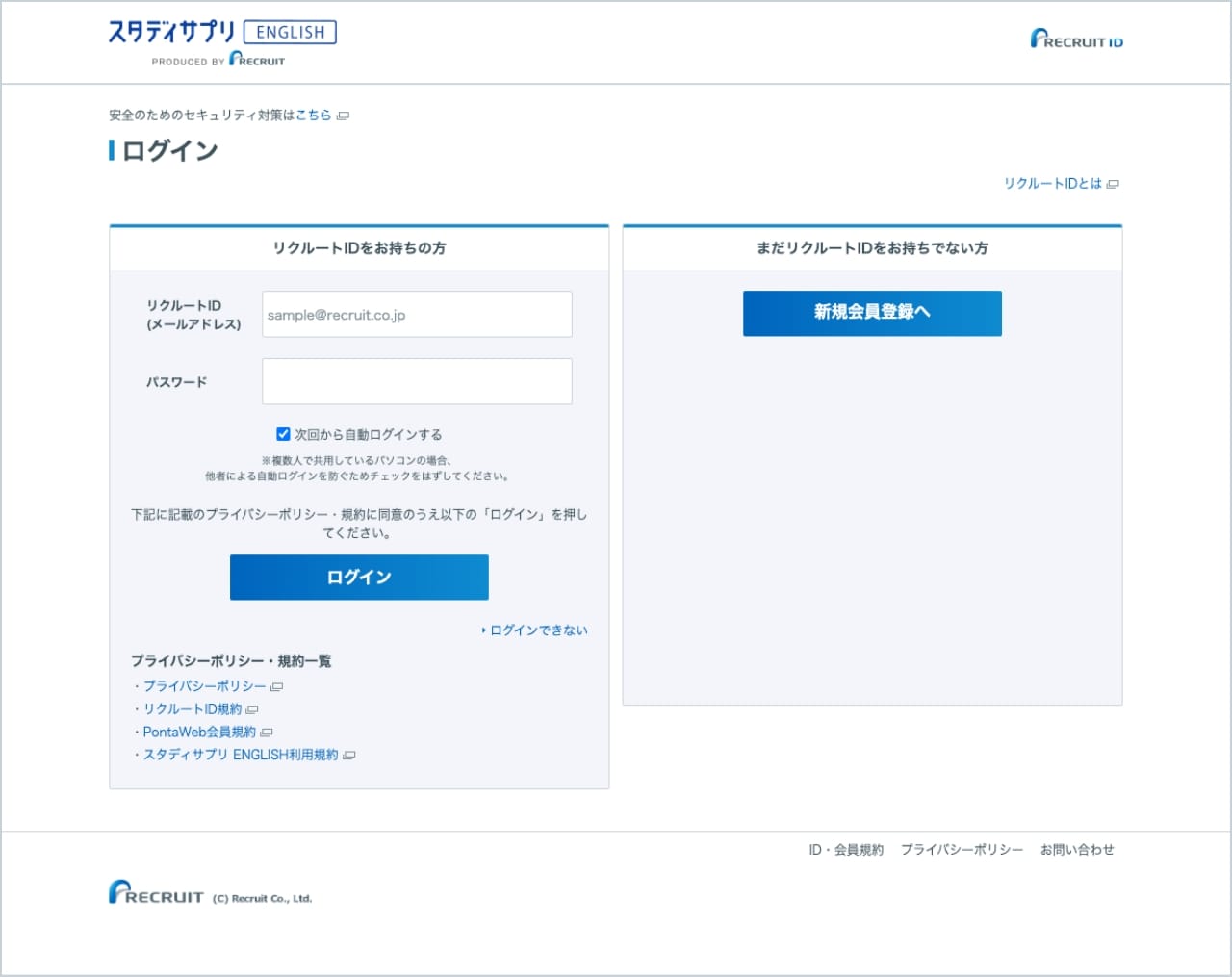1232x977 pixels.
Task: Click the スタディサプリ ENGLISH logo
Action: pos(222,33)
